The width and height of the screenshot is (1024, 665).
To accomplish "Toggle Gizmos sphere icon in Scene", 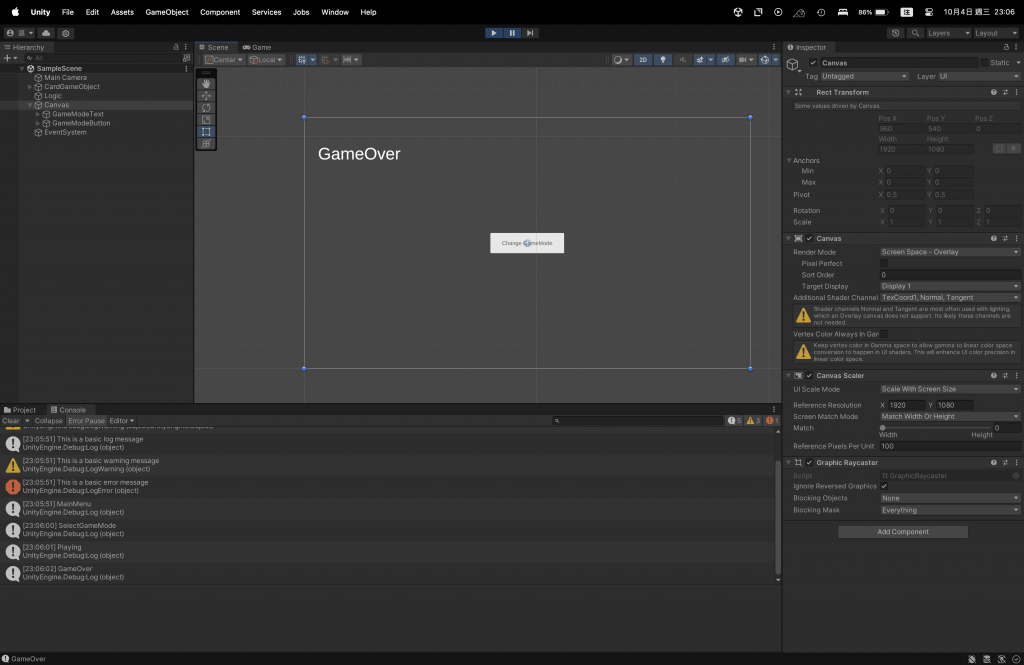I will pyautogui.click(x=765, y=59).
